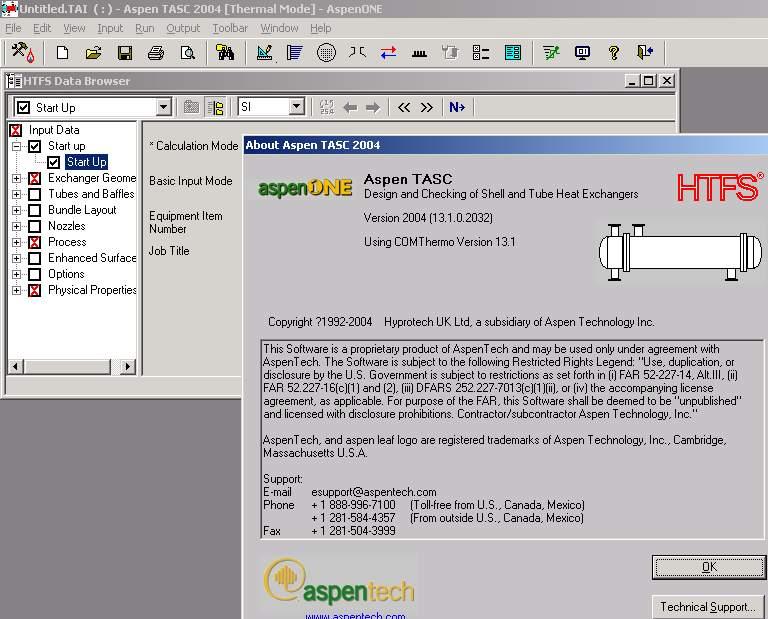Image resolution: width=768 pixels, height=619 pixels.
Task: Expand the Tubes and Baffles tree node
Action: coord(17,194)
